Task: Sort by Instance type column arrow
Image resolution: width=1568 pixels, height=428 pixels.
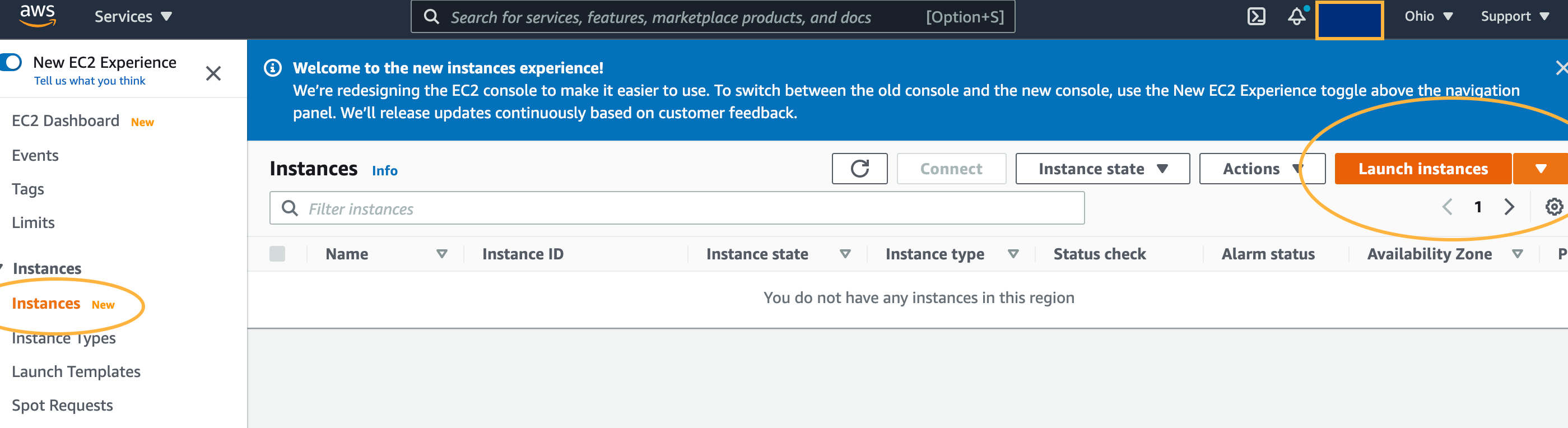Action: point(1013,254)
